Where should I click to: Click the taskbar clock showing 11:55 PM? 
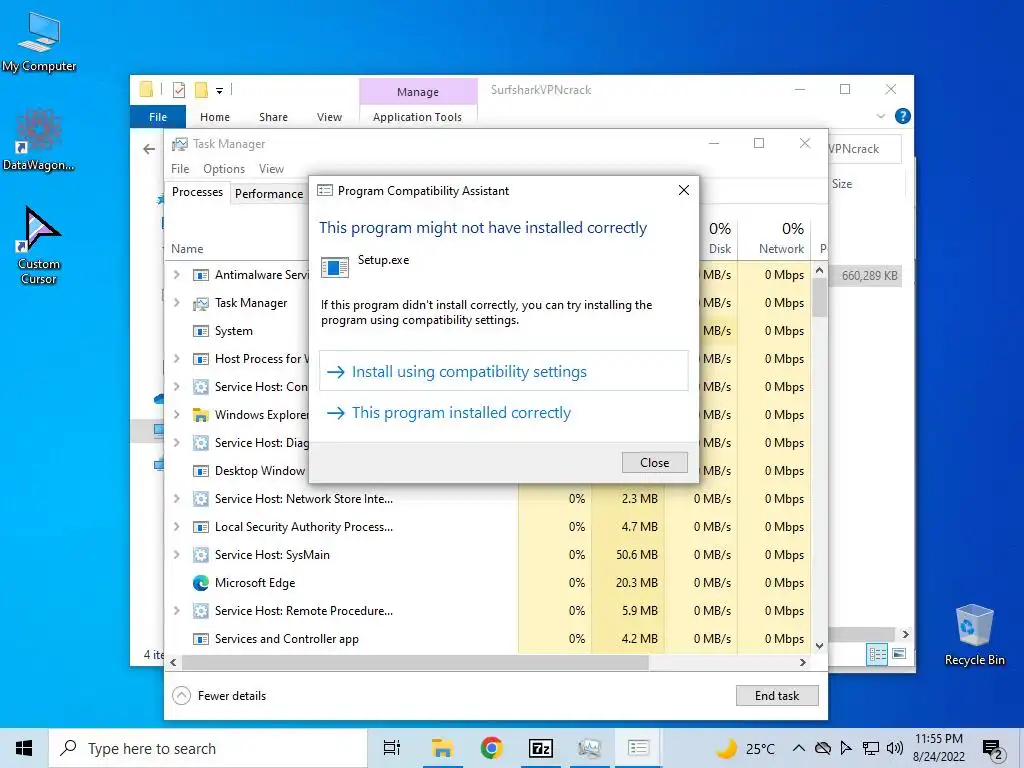pos(938,748)
